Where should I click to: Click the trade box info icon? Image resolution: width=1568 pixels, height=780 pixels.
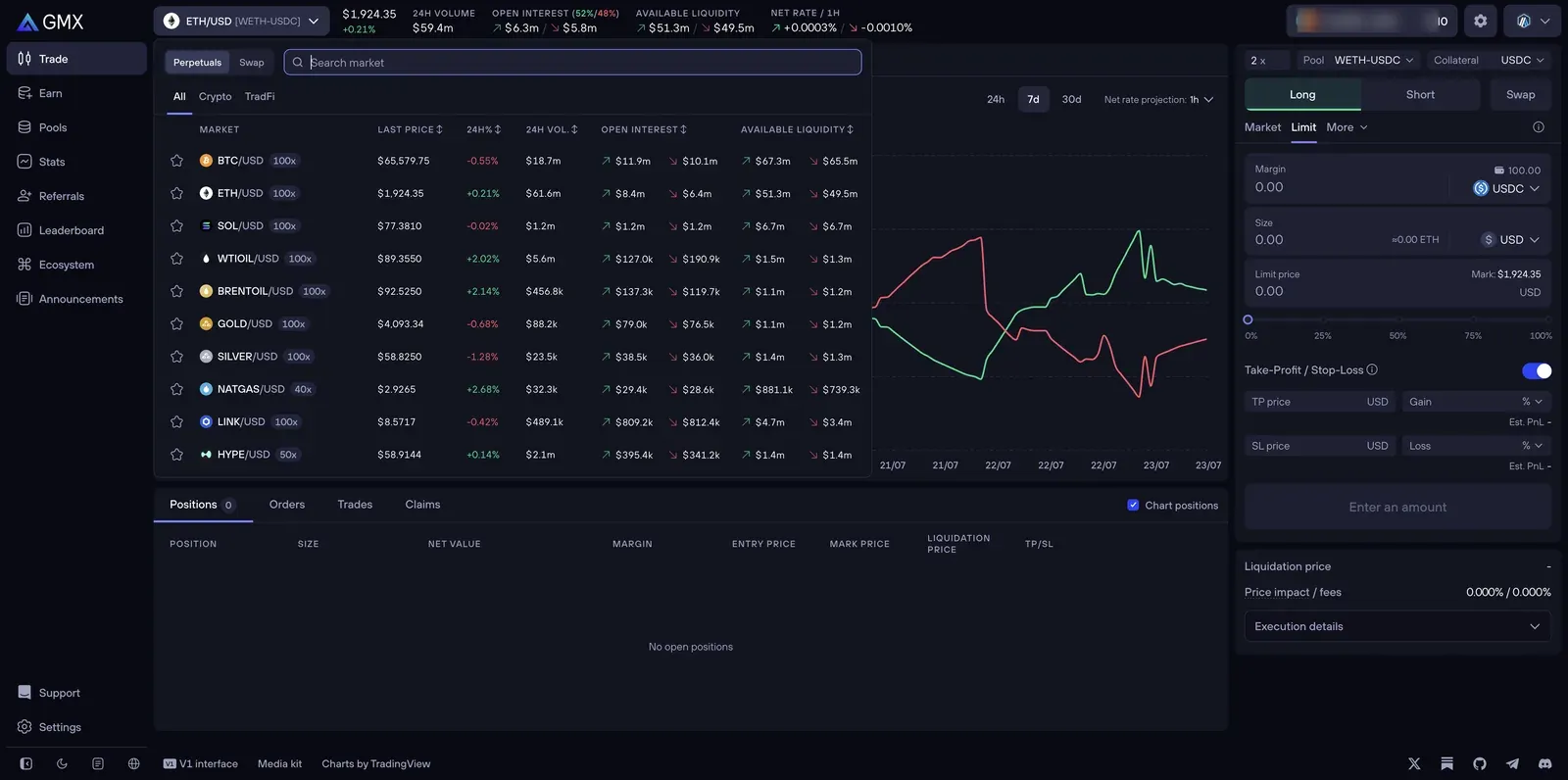1539,127
